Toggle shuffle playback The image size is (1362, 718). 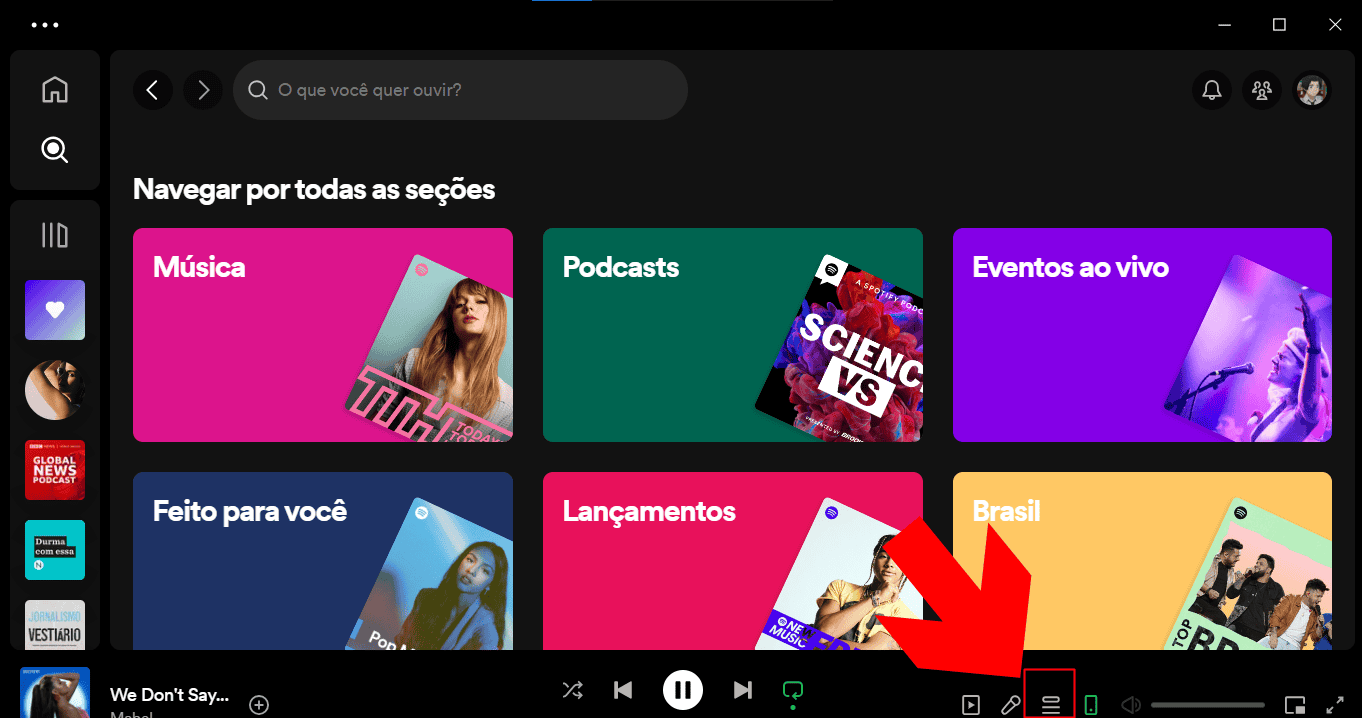click(x=572, y=690)
